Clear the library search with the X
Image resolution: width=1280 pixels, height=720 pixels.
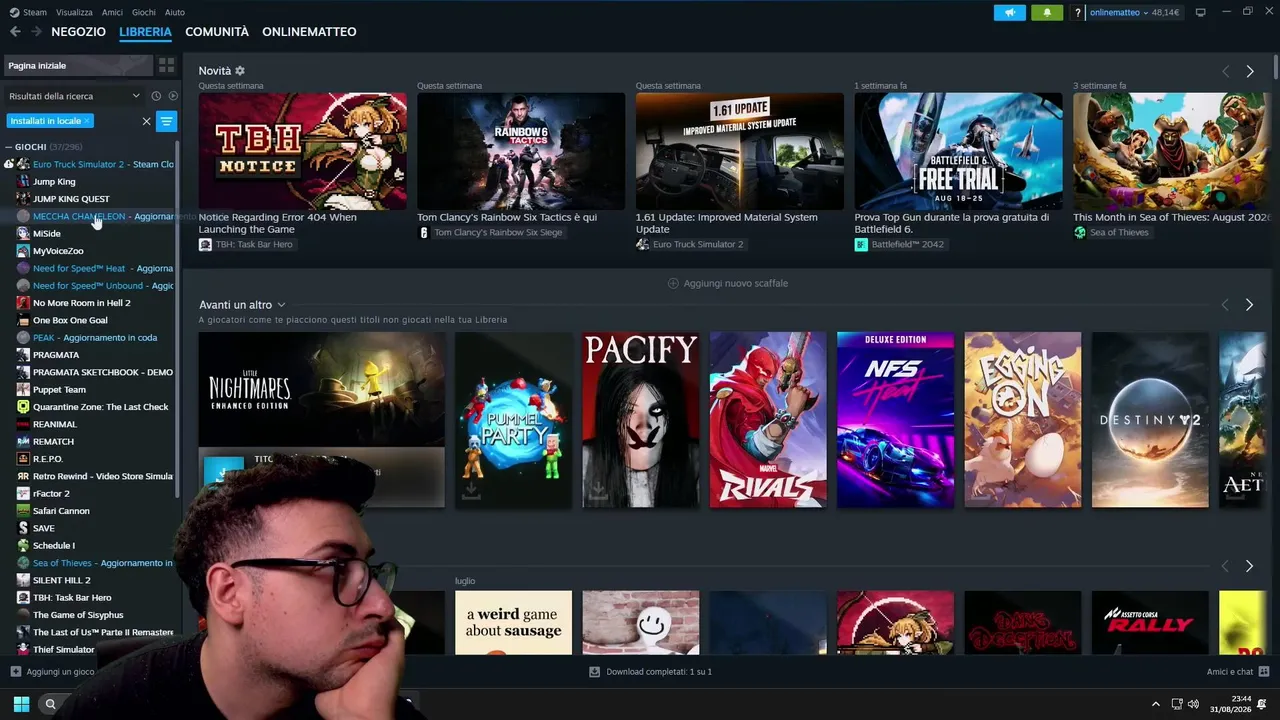pyautogui.click(x=146, y=121)
